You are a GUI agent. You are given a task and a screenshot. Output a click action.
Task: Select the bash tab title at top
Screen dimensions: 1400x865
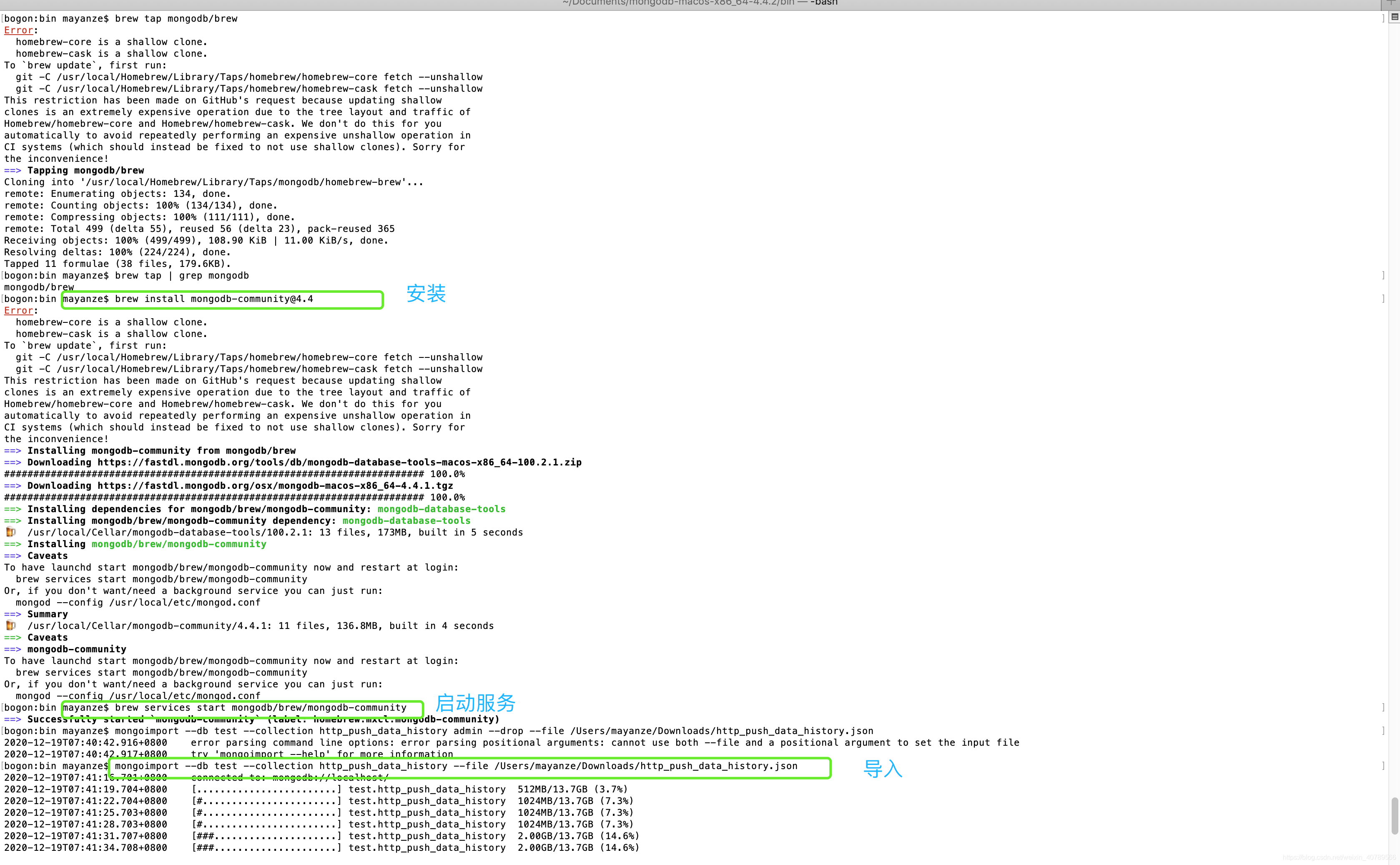click(x=700, y=3)
